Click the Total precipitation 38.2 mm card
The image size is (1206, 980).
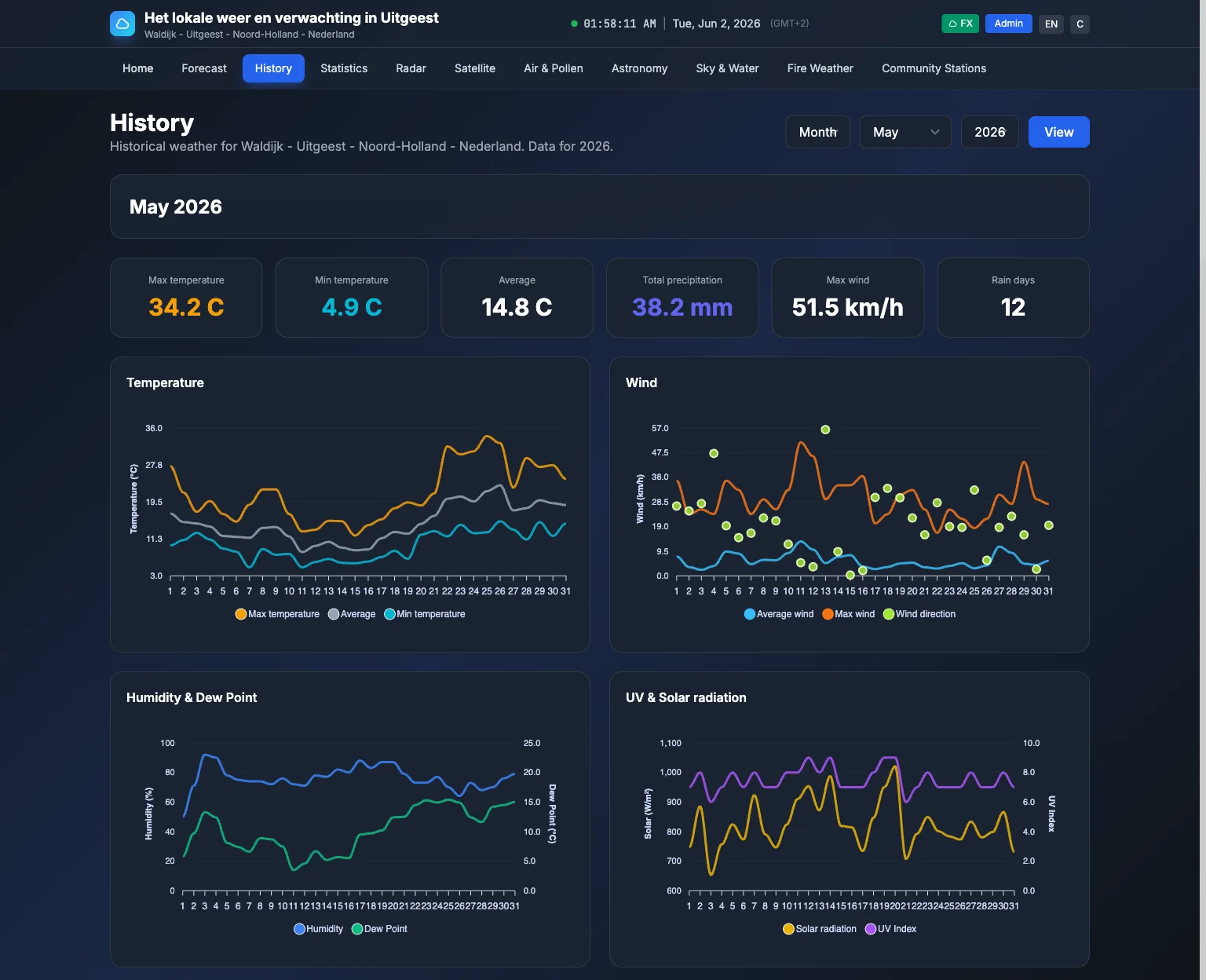tap(682, 298)
